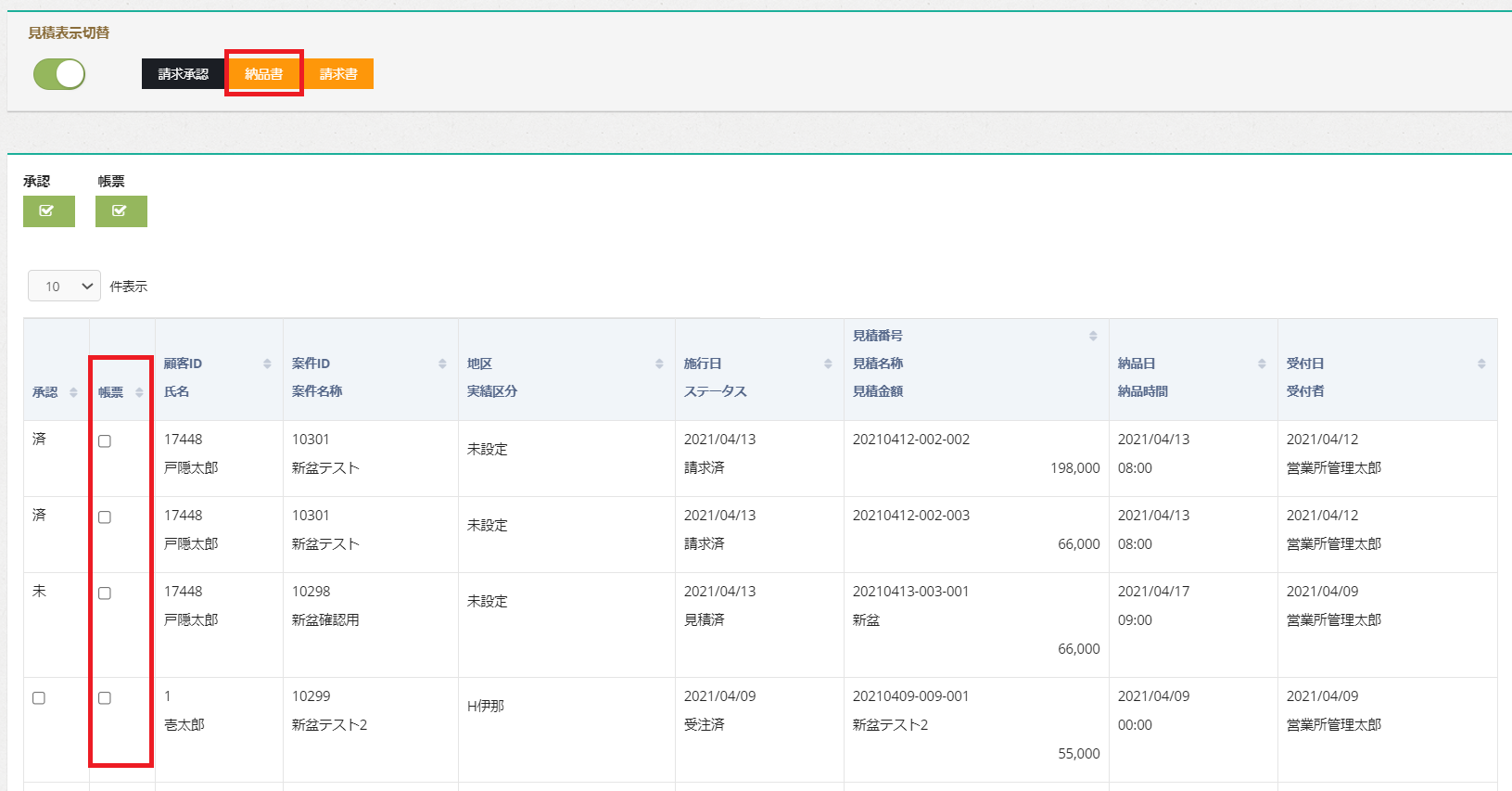Sort by 帳票 column arrows
This screenshot has width=1512, height=791.
139,392
